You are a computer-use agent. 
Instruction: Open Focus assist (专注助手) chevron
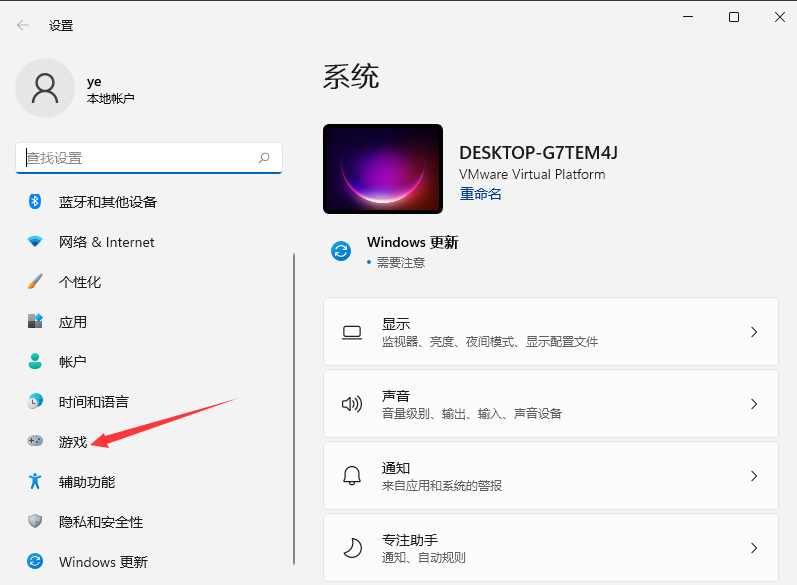[754, 548]
